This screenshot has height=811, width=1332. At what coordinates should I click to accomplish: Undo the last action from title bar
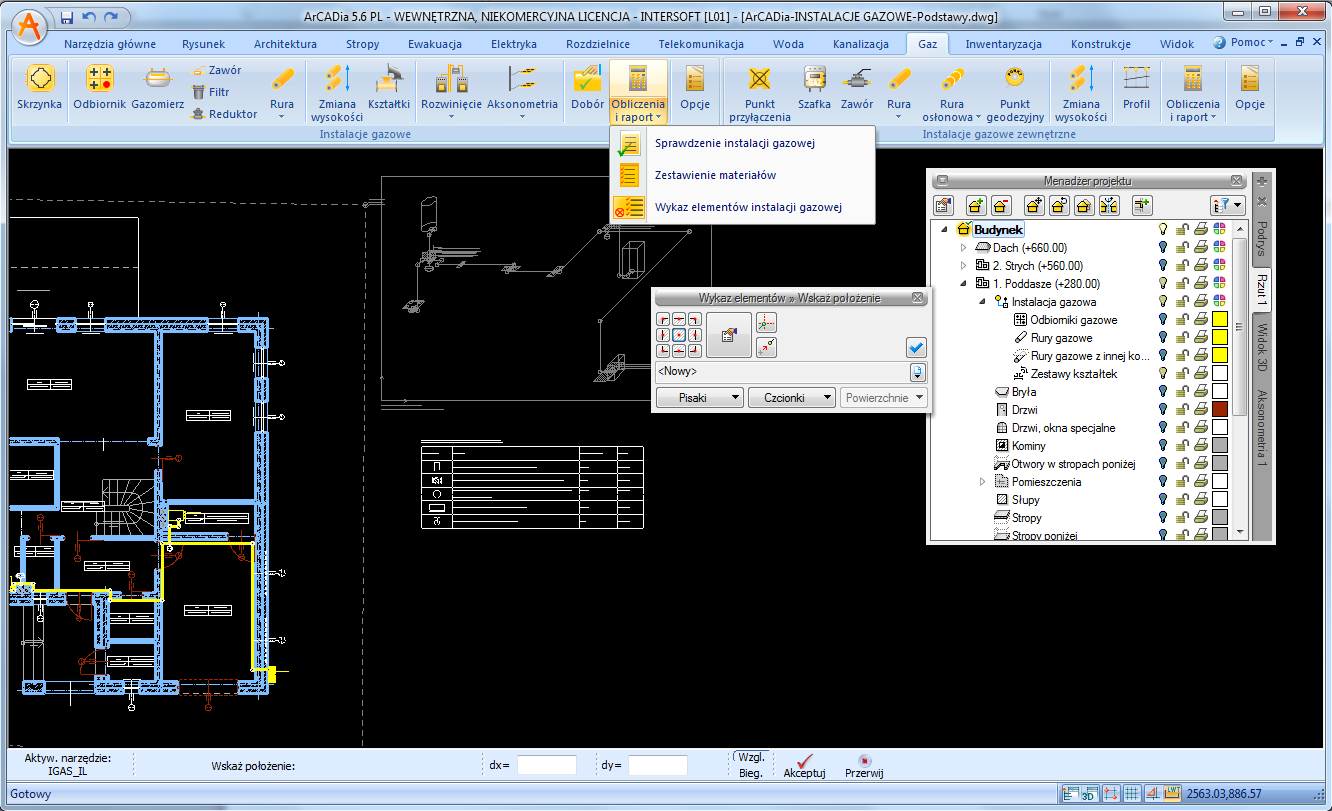click(88, 17)
